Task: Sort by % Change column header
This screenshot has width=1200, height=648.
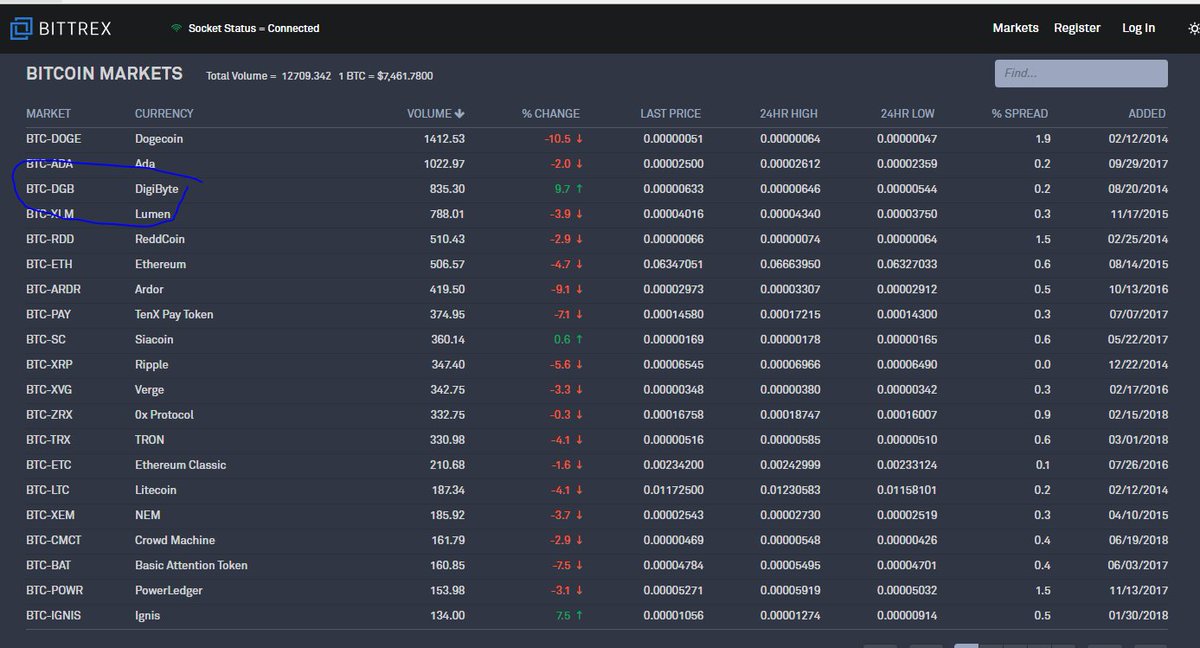Action: 551,114
